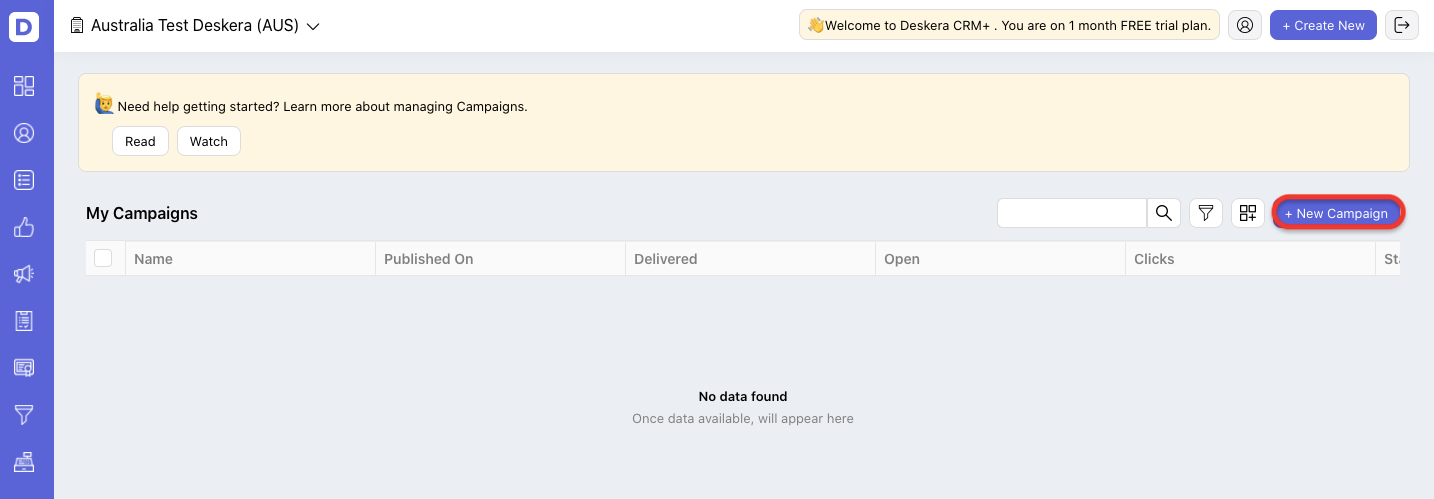The height and width of the screenshot is (499, 1434).
Task: Open the last sidebar icon at bottom
Action: coord(24,461)
